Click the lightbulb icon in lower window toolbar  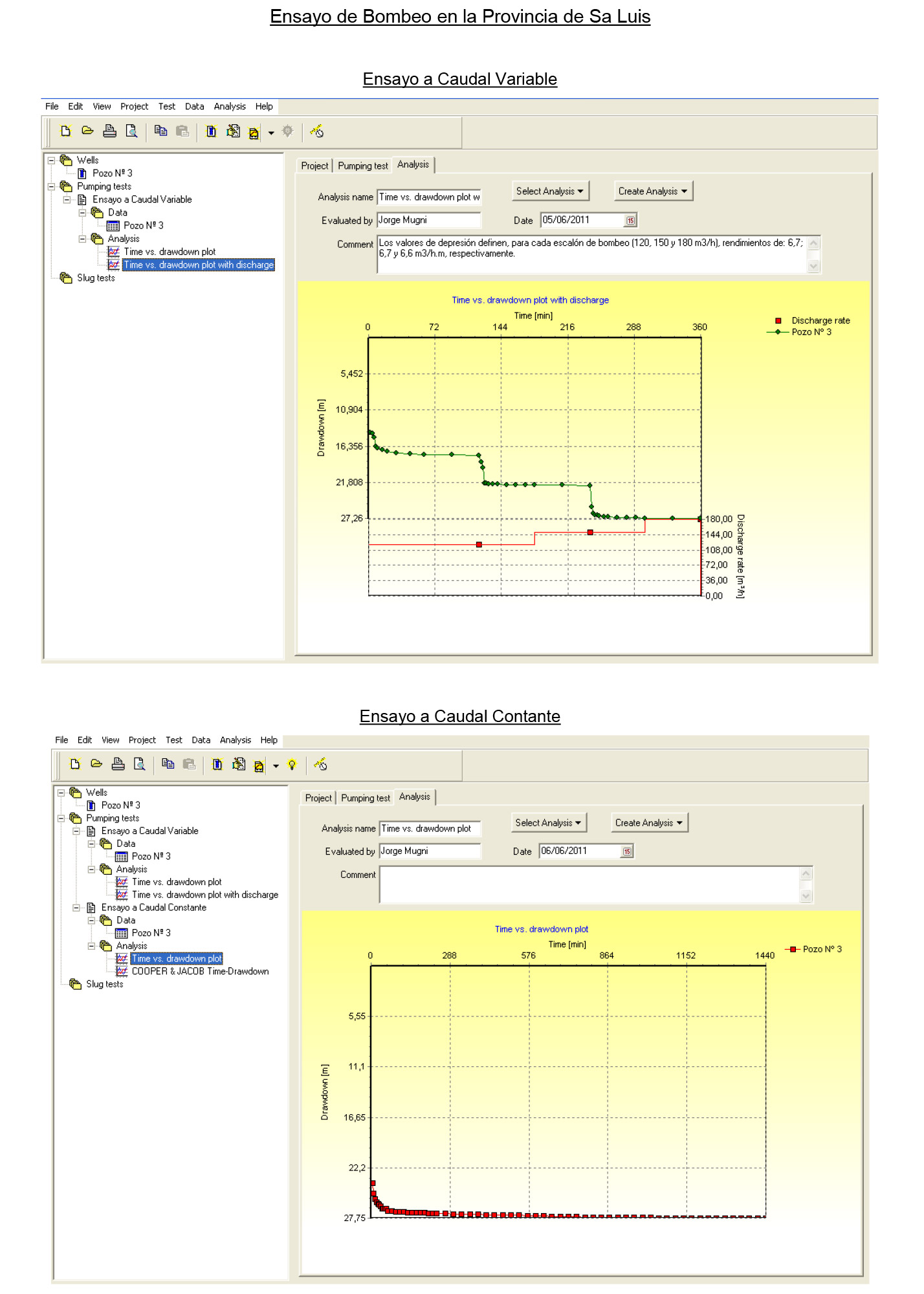(x=292, y=765)
